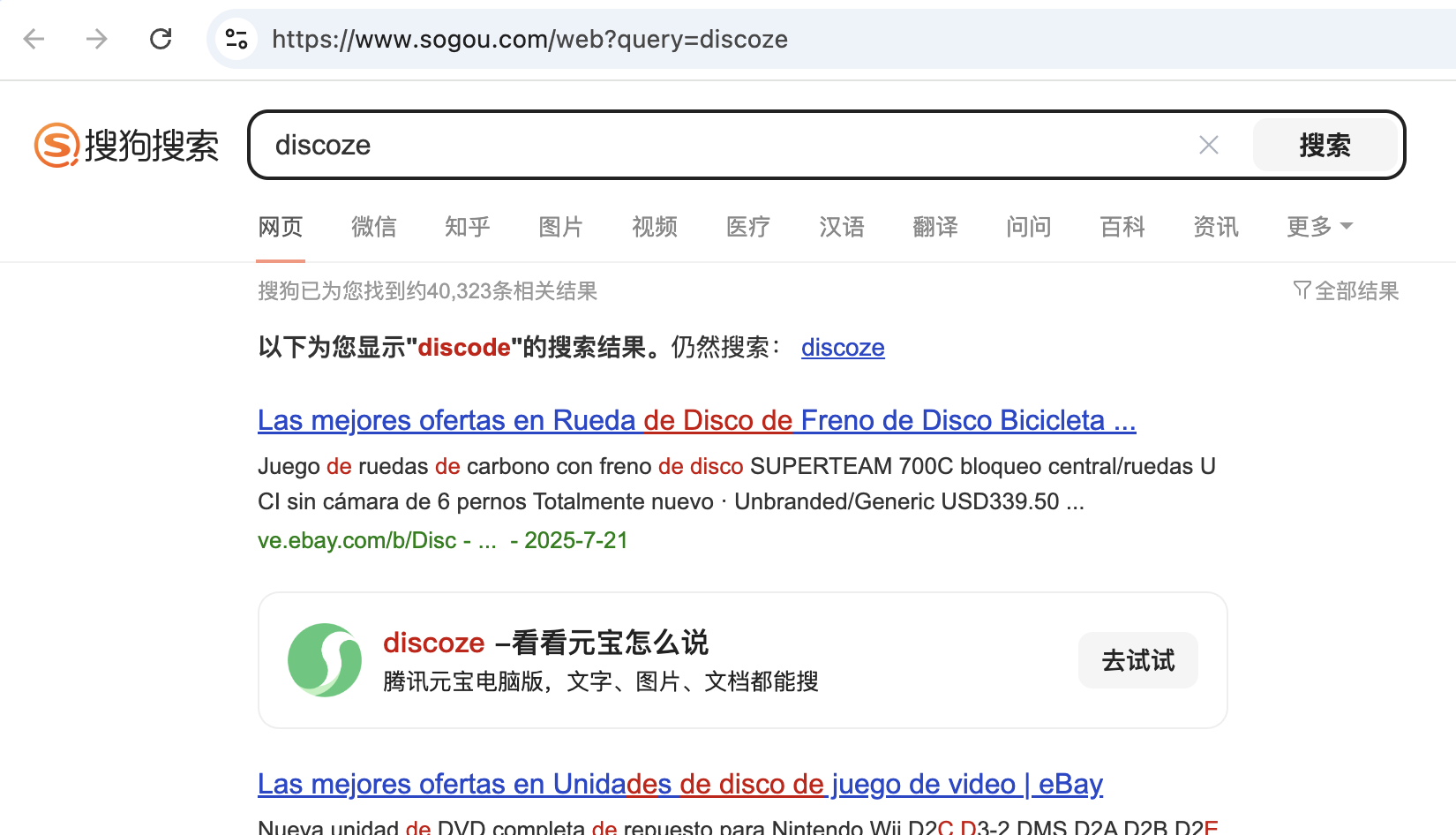Switch to the 微信 tab

[373, 227]
